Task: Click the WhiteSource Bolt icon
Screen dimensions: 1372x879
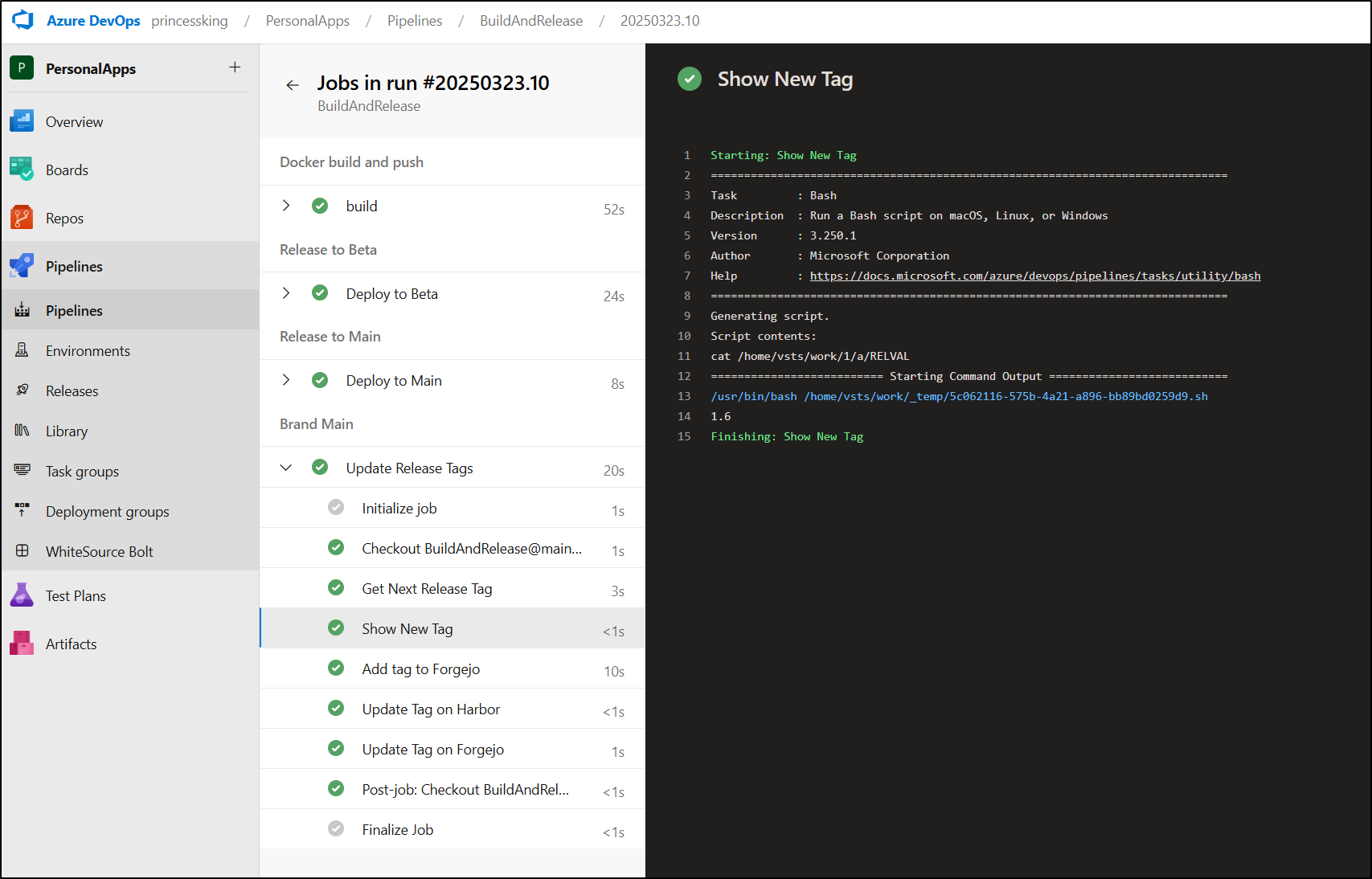Action: [23, 551]
